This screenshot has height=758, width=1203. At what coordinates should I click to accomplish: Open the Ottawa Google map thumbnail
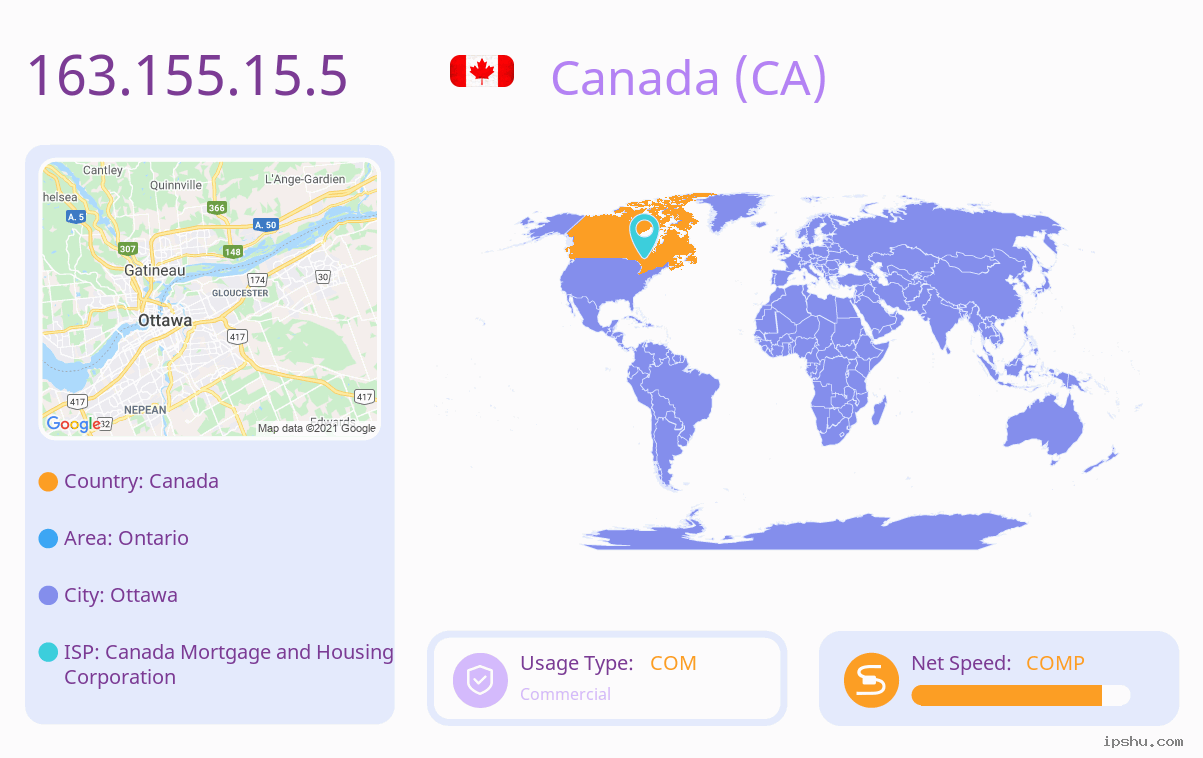[210, 299]
